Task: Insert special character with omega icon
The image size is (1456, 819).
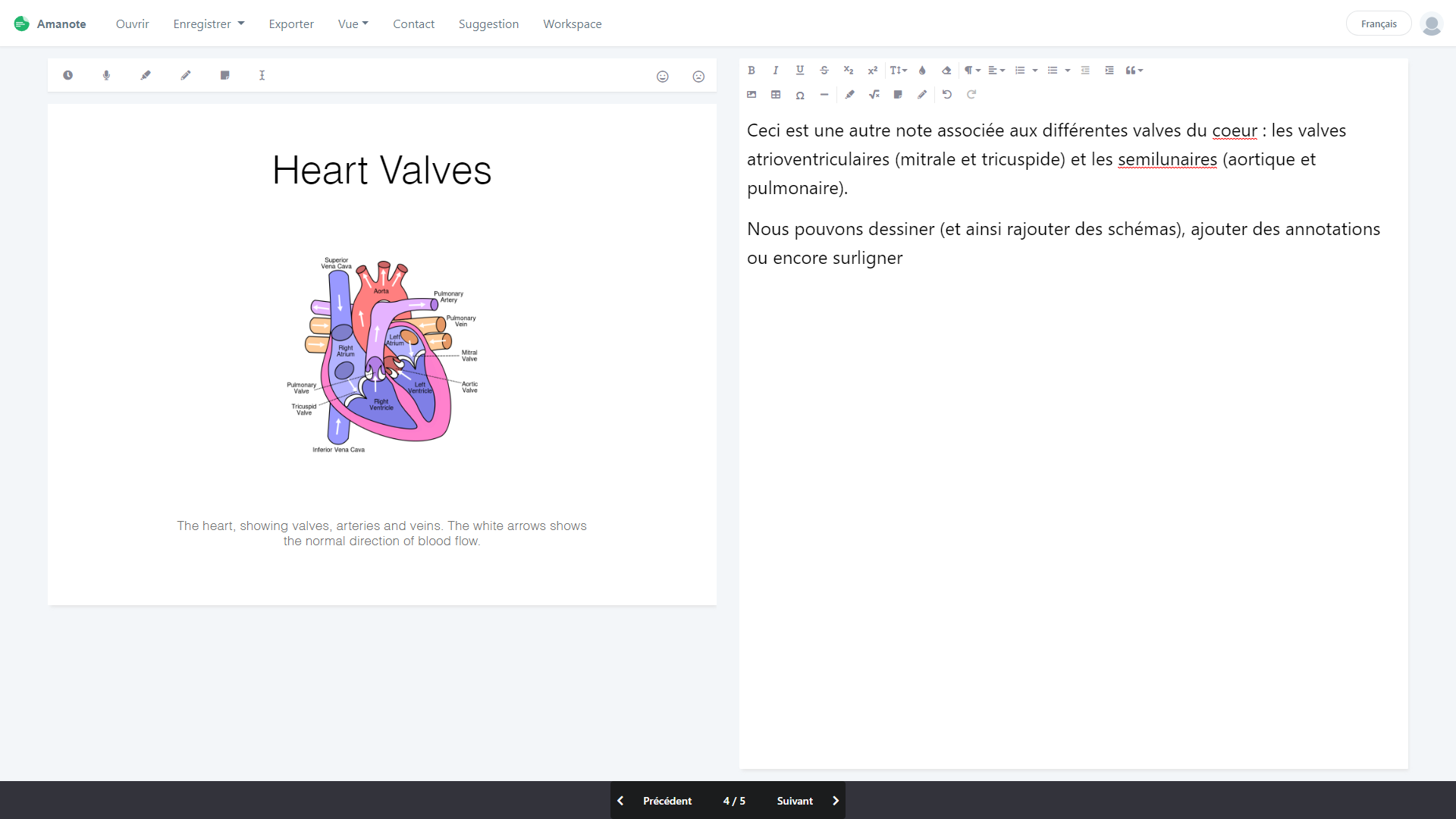Action: (x=800, y=95)
